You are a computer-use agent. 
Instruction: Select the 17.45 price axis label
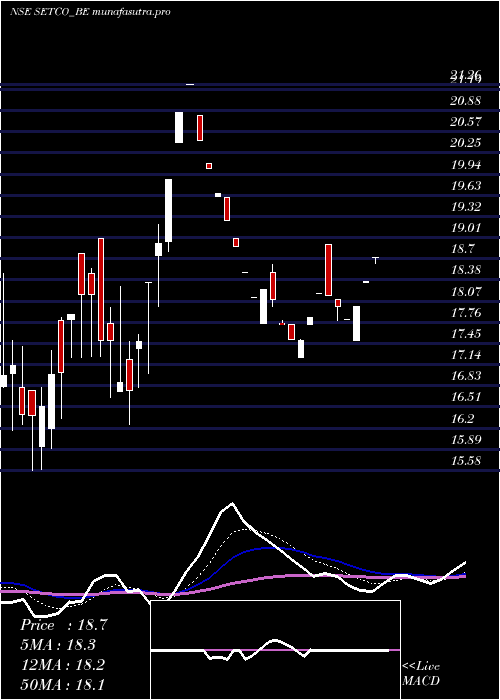click(x=466, y=334)
